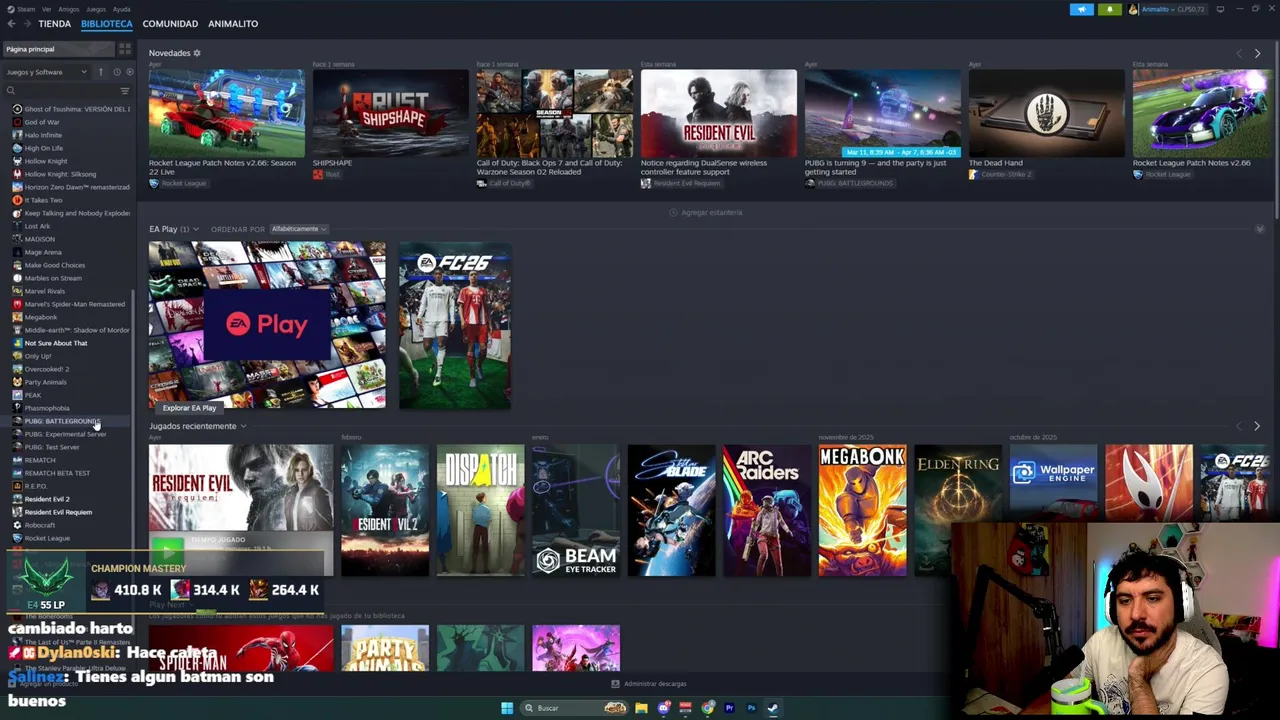1280x720 pixels.
Task: Open File Explorer from the taskbar
Action: pyautogui.click(x=641, y=708)
